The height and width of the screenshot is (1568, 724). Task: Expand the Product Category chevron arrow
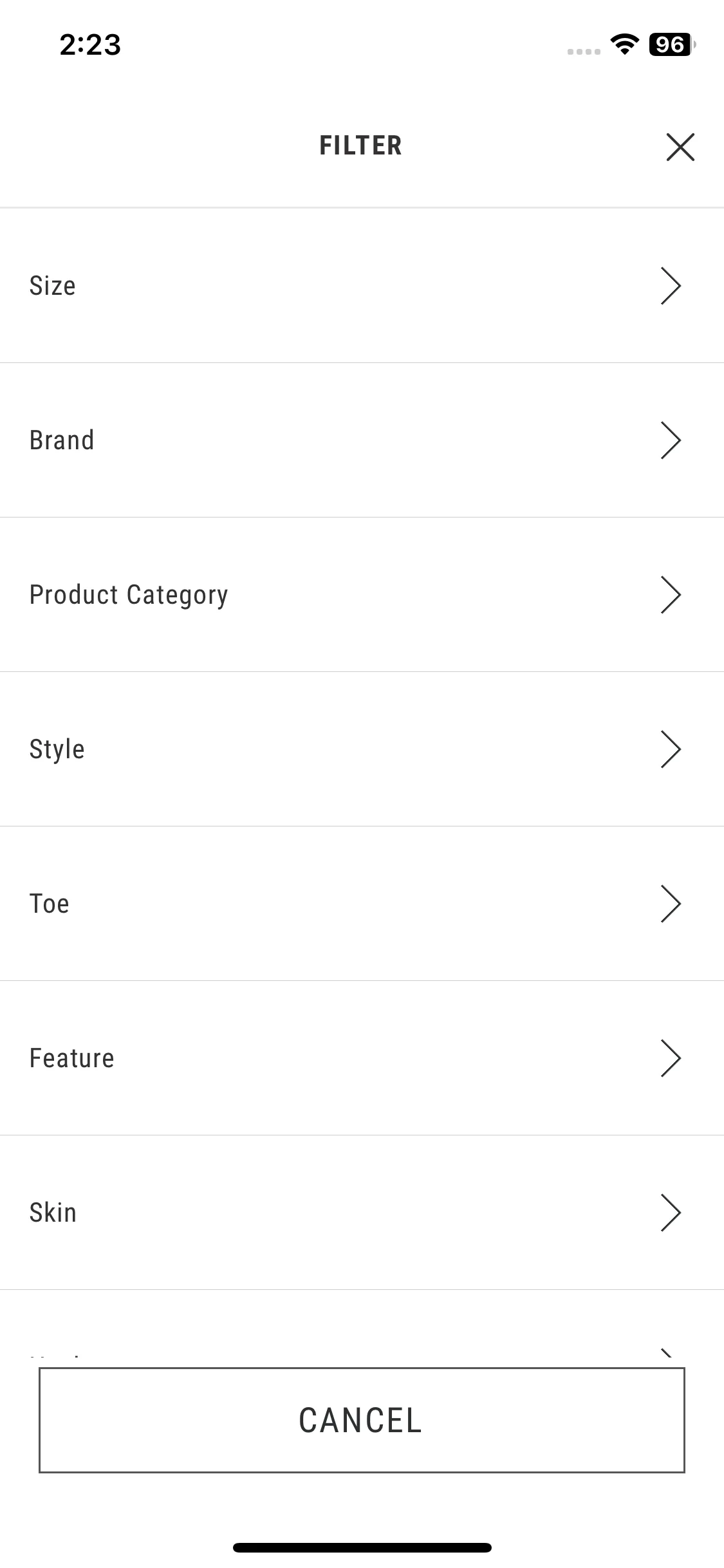[671, 595]
